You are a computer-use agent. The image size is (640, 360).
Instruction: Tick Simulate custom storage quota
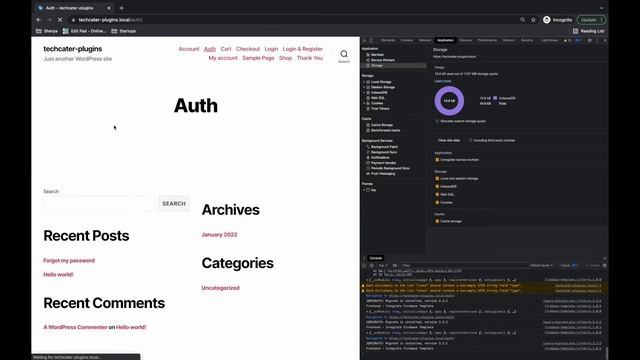437,121
